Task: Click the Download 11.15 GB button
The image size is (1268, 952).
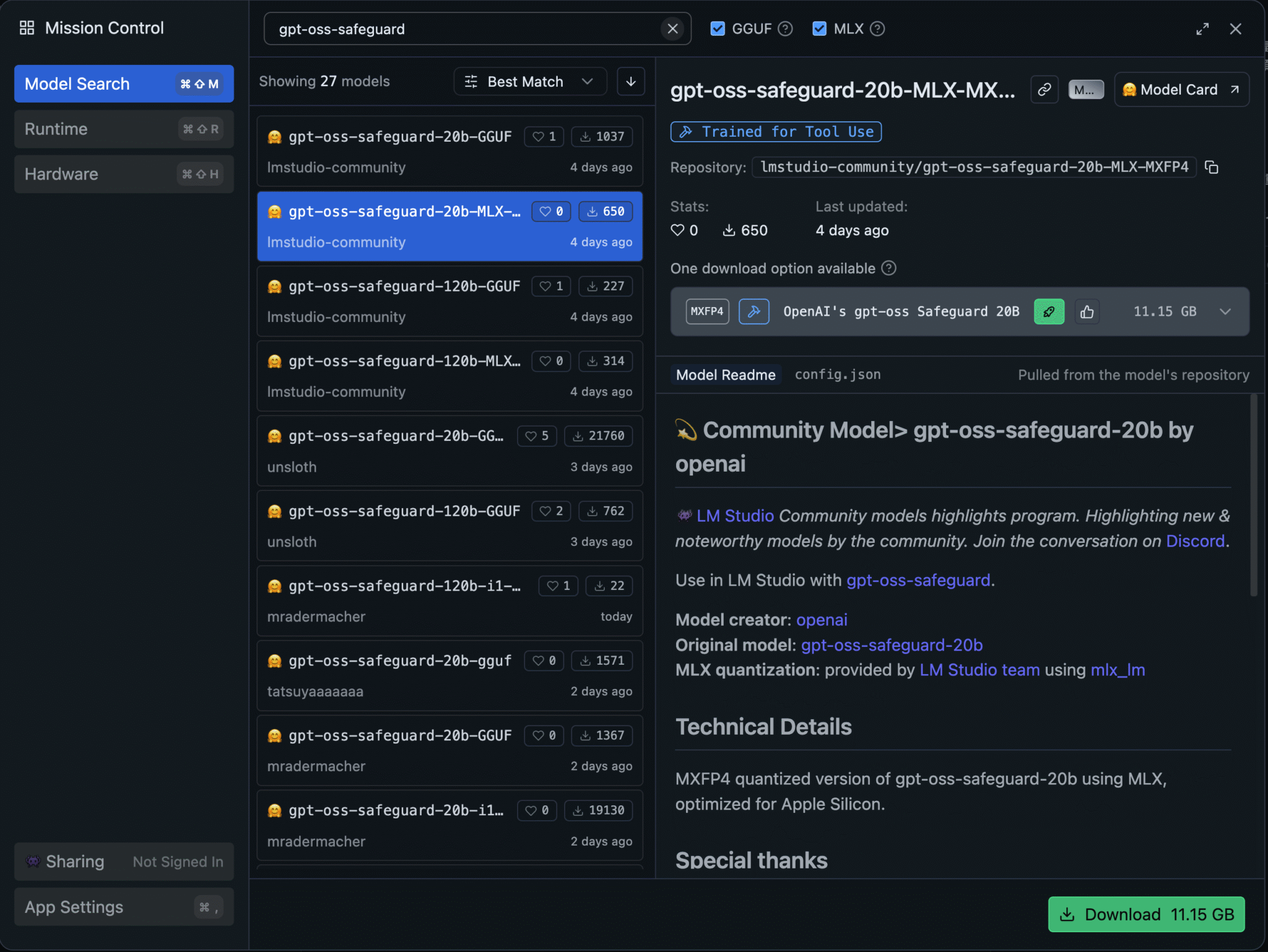Action: [1146, 914]
